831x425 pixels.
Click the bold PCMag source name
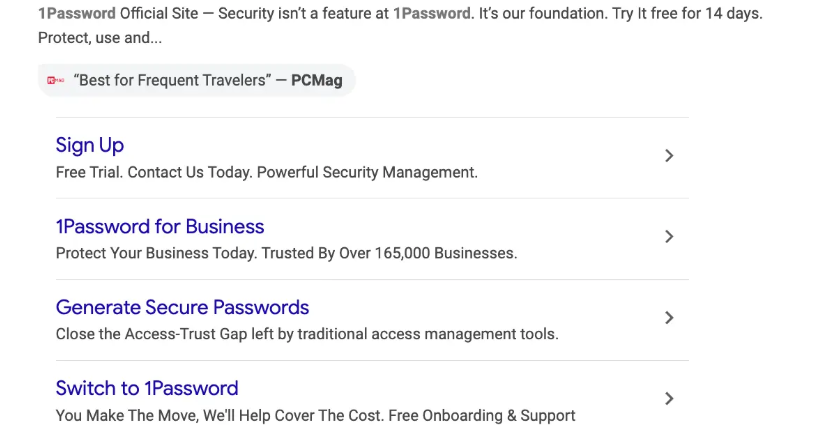click(316, 80)
